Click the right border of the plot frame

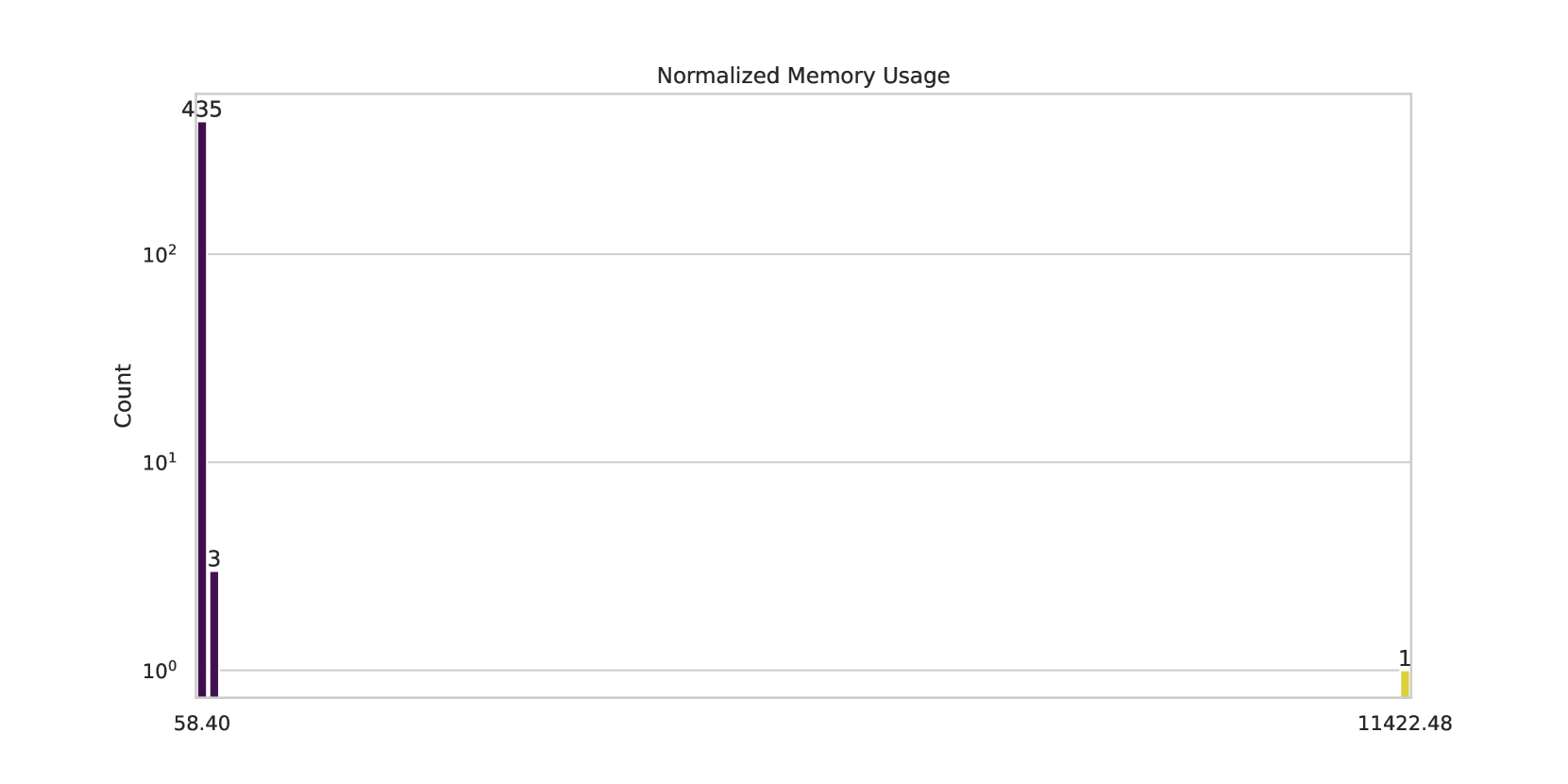click(1410, 378)
